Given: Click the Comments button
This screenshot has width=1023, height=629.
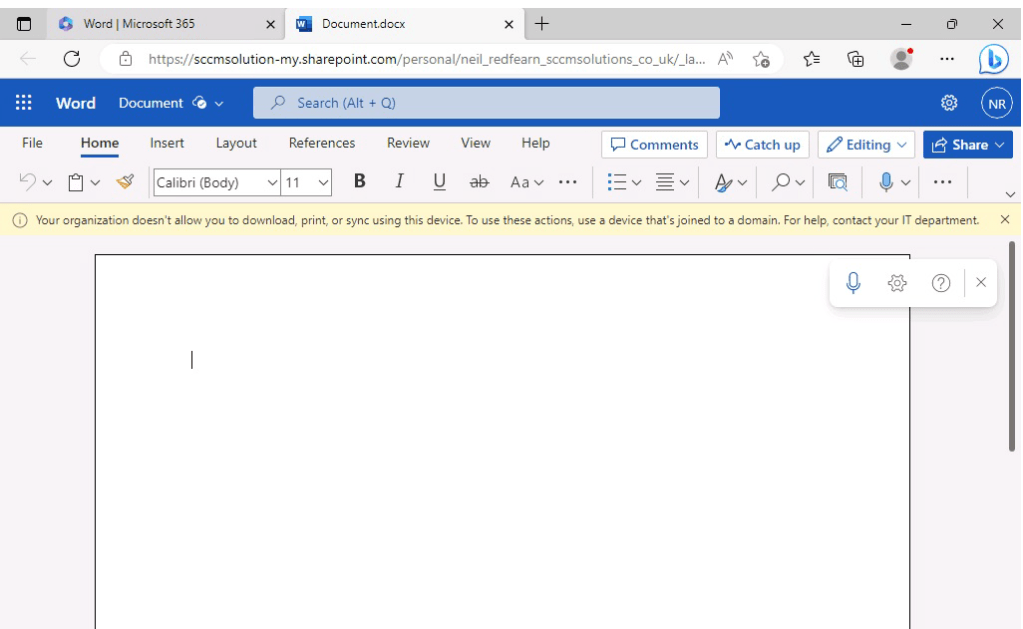Looking at the screenshot, I should pyautogui.click(x=654, y=145).
